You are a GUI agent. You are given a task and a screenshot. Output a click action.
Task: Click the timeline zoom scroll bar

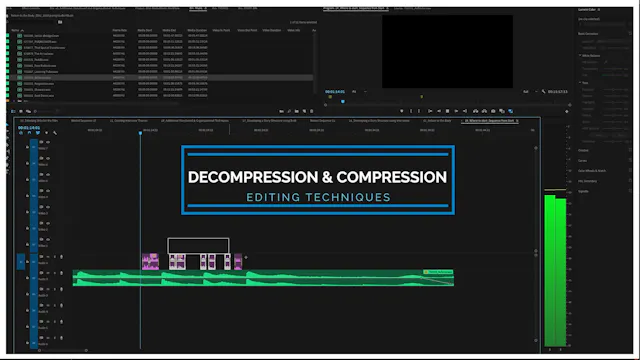click(62, 350)
